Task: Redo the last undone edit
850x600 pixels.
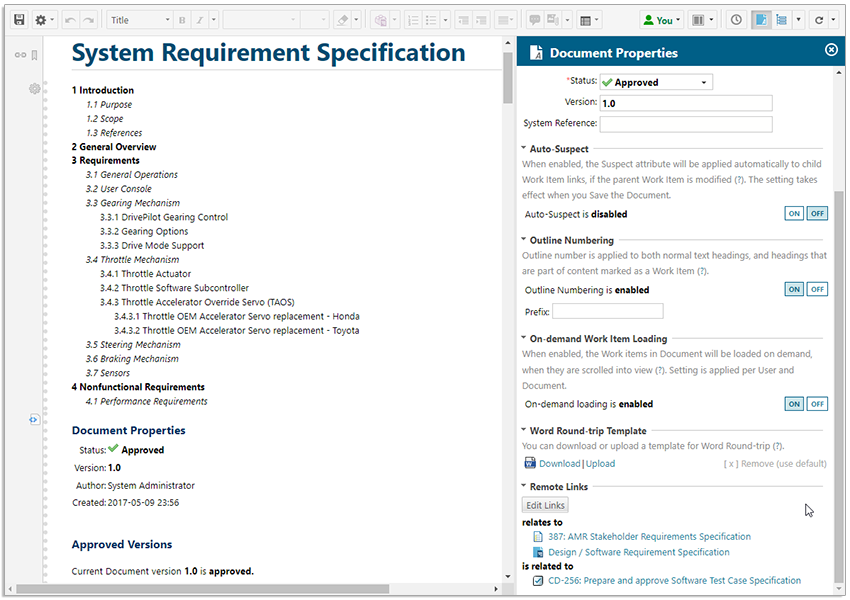Action: coord(88,20)
